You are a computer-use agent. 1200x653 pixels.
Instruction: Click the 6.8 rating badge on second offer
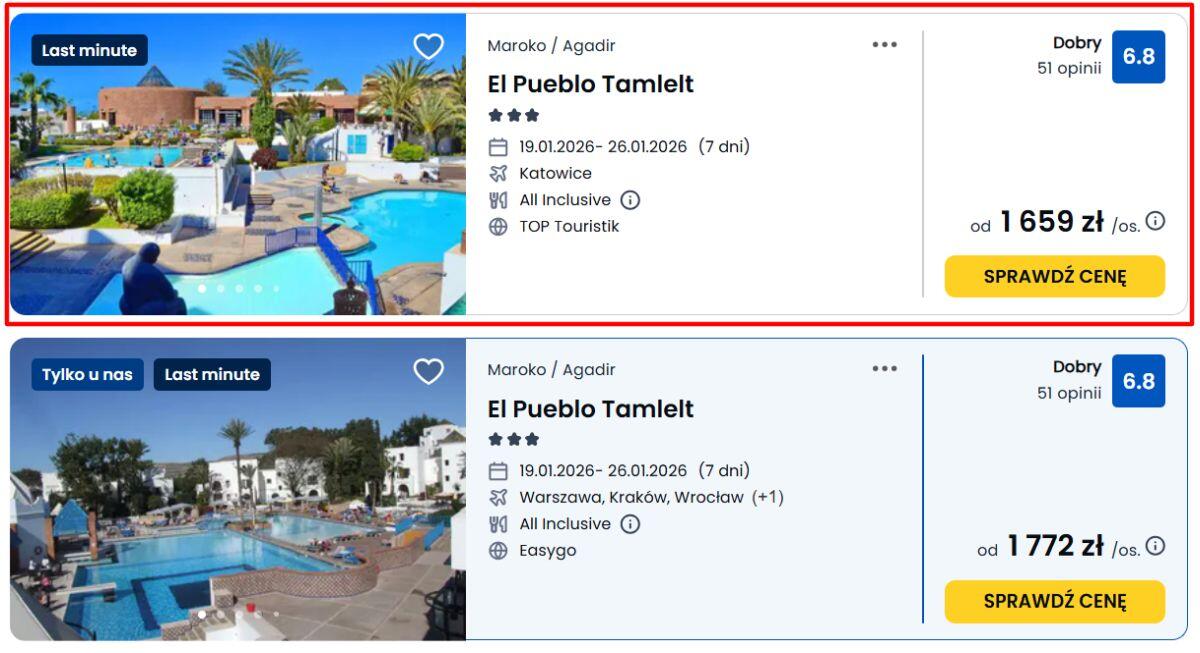point(1138,381)
